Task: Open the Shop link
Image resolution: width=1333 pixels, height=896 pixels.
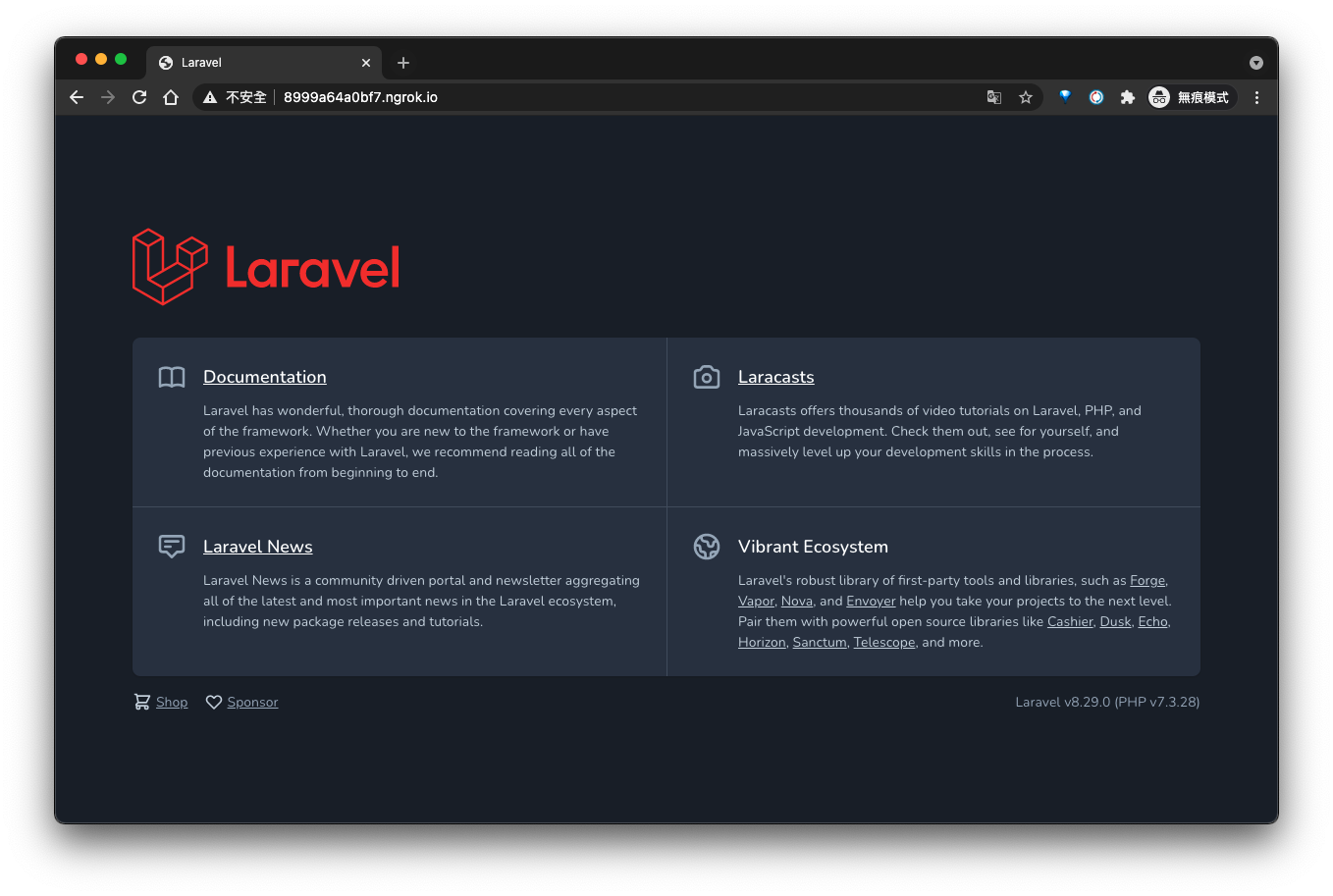Action: (x=172, y=702)
